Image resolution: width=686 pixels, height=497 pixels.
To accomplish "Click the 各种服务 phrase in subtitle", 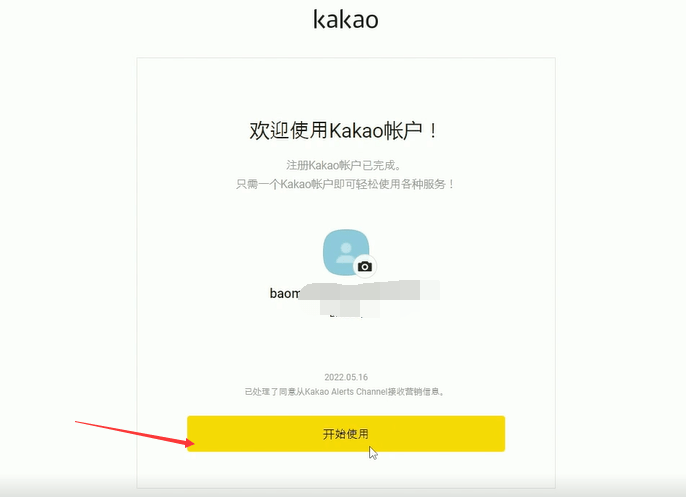I will pos(423,184).
